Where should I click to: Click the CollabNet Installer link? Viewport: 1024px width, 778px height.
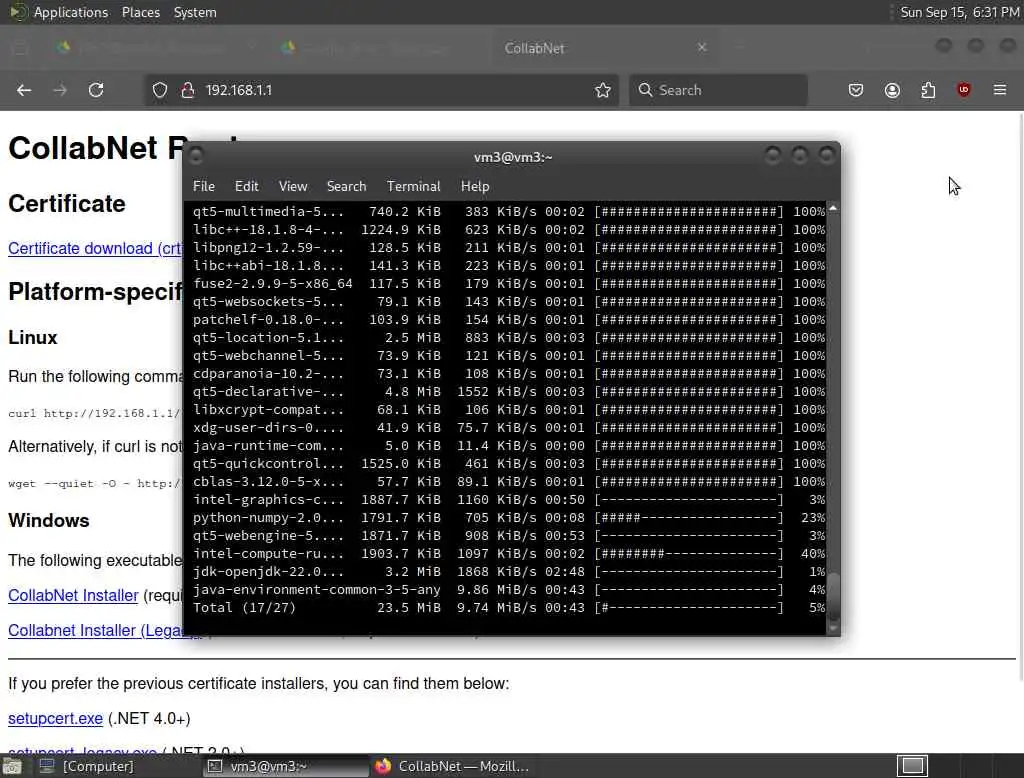(x=73, y=595)
